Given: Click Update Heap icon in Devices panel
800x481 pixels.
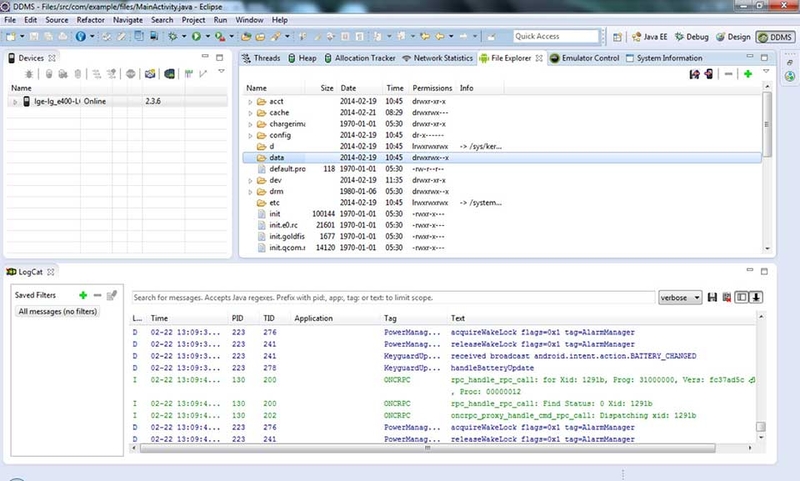Looking at the screenshot, I should (x=49, y=74).
